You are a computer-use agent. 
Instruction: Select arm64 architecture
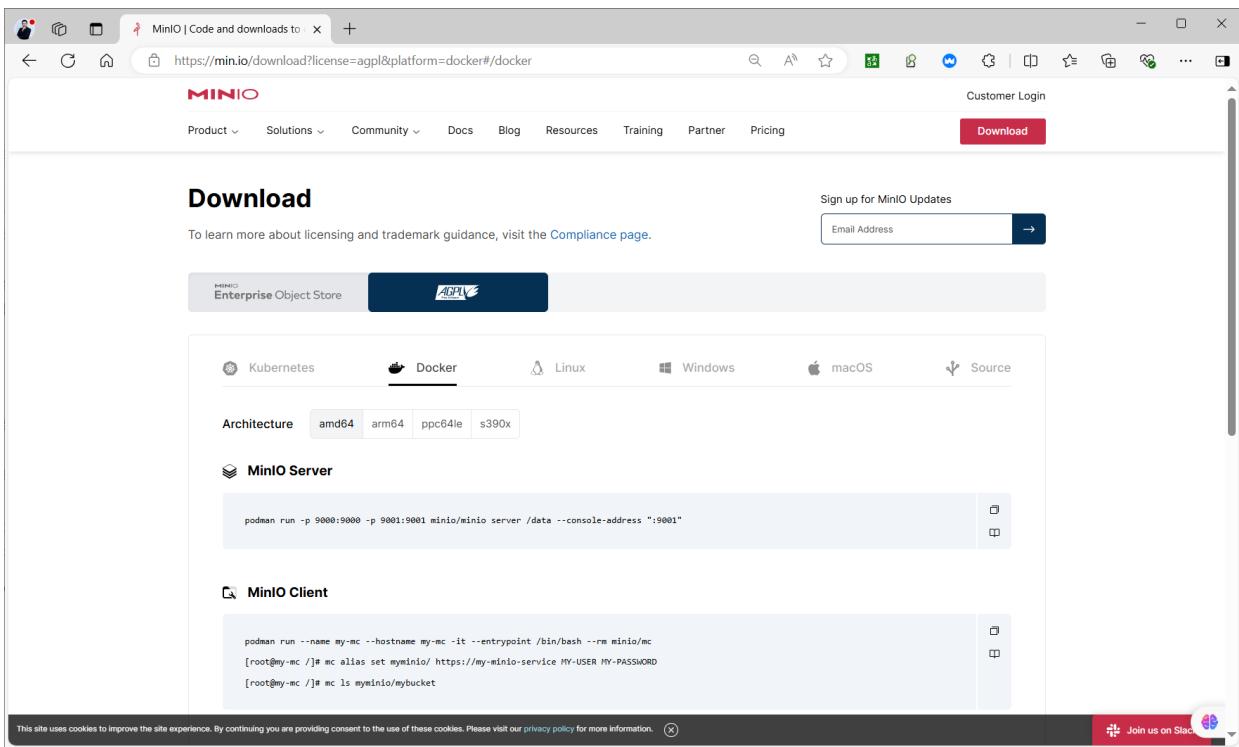[x=388, y=424]
